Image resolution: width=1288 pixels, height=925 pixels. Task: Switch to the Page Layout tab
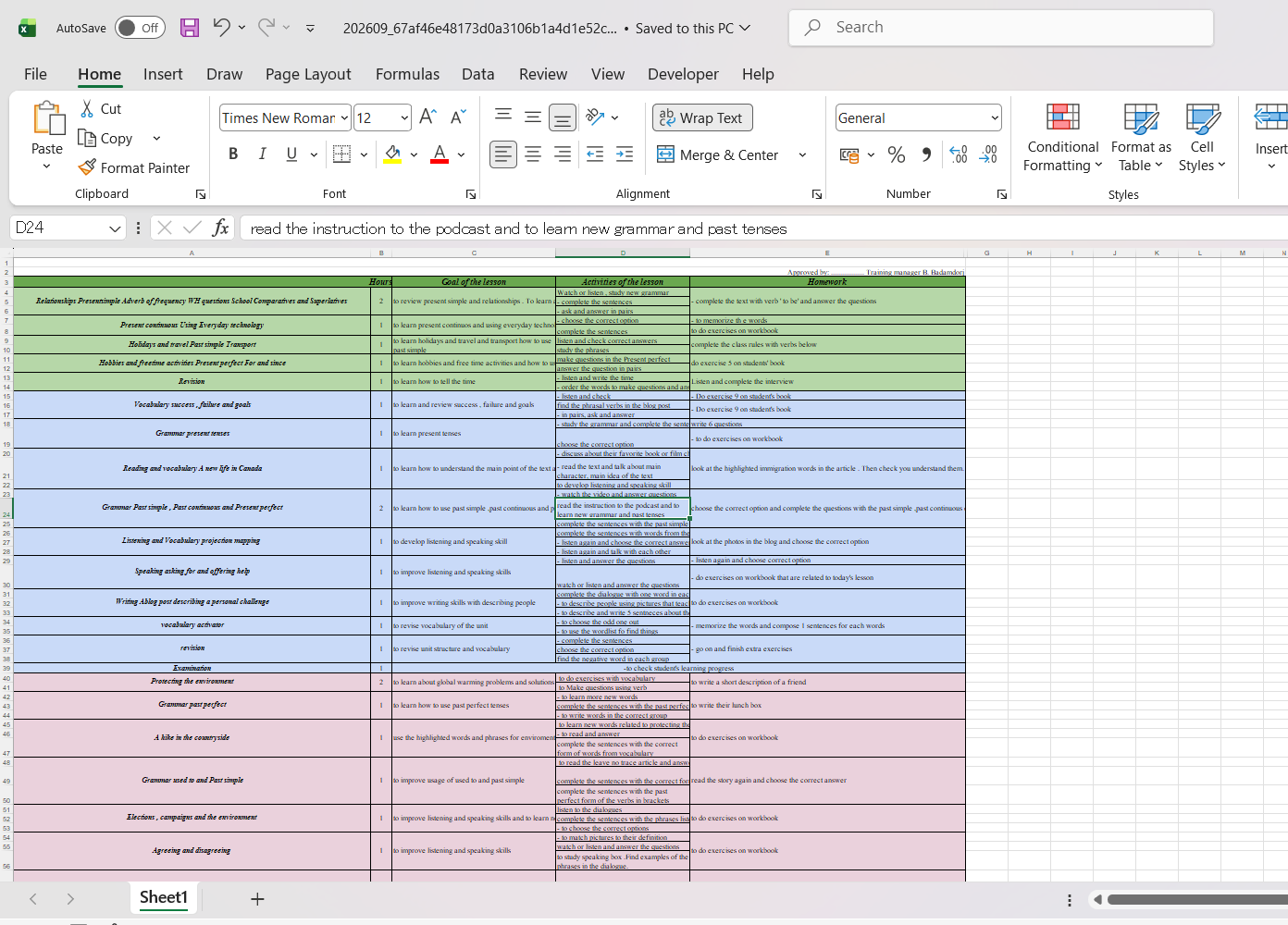[x=308, y=74]
